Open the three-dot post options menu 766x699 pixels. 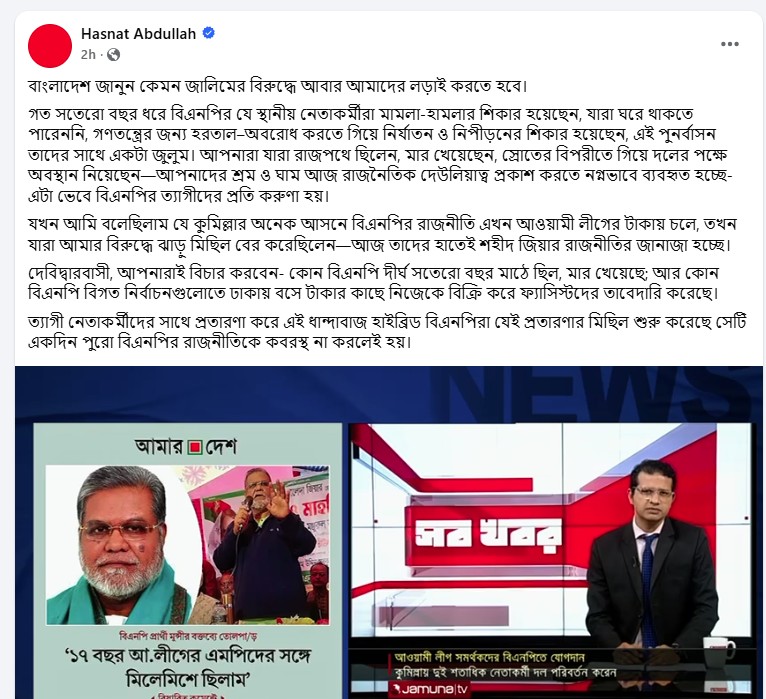click(x=729, y=44)
